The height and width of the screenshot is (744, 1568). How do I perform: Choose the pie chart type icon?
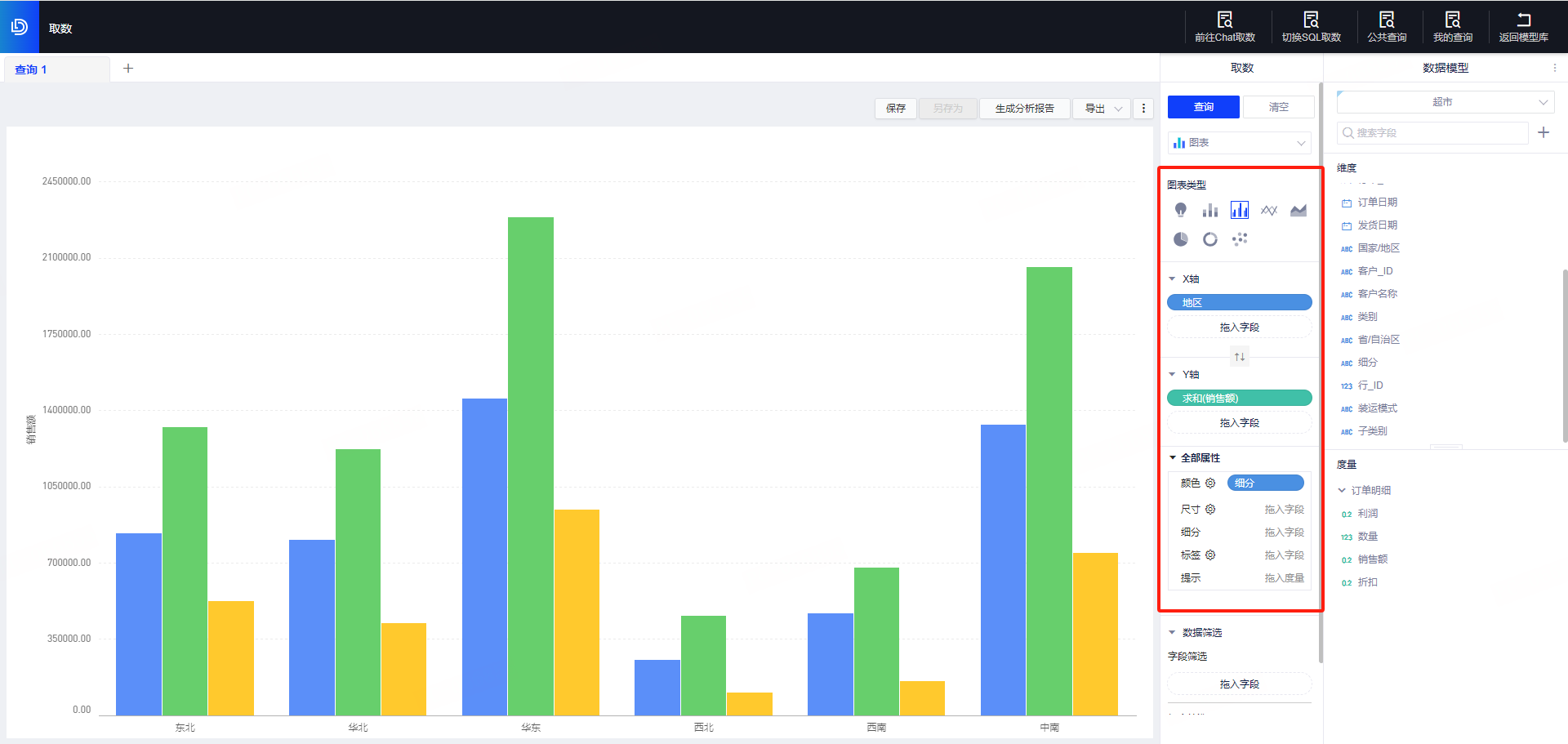point(1181,239)
